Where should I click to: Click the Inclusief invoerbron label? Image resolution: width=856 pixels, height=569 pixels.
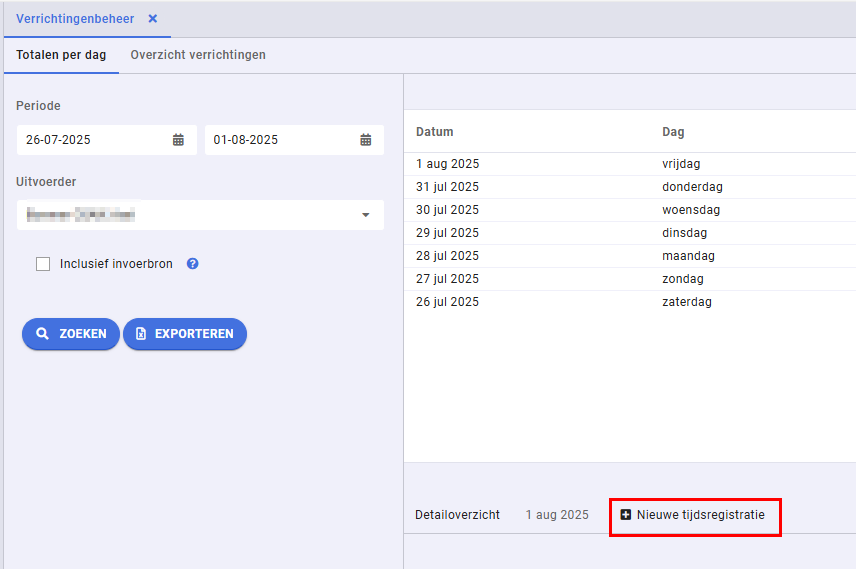[116, 264]
